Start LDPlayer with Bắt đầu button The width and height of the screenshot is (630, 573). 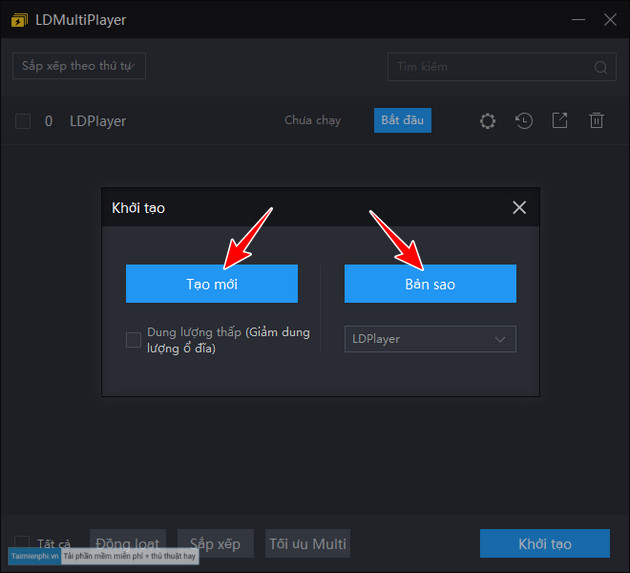click(x=403, y=120)
